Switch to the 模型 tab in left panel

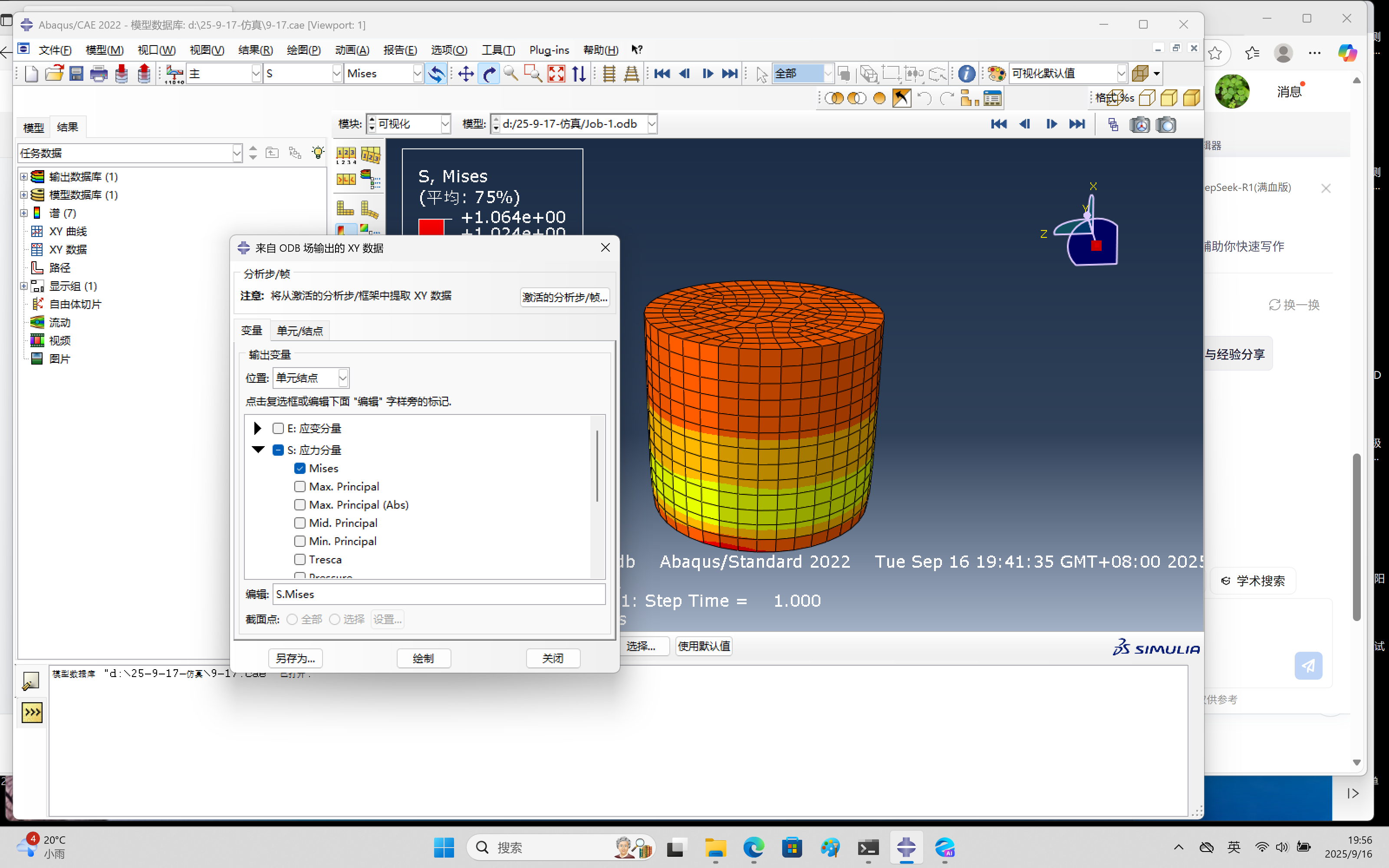coord(33,128)
